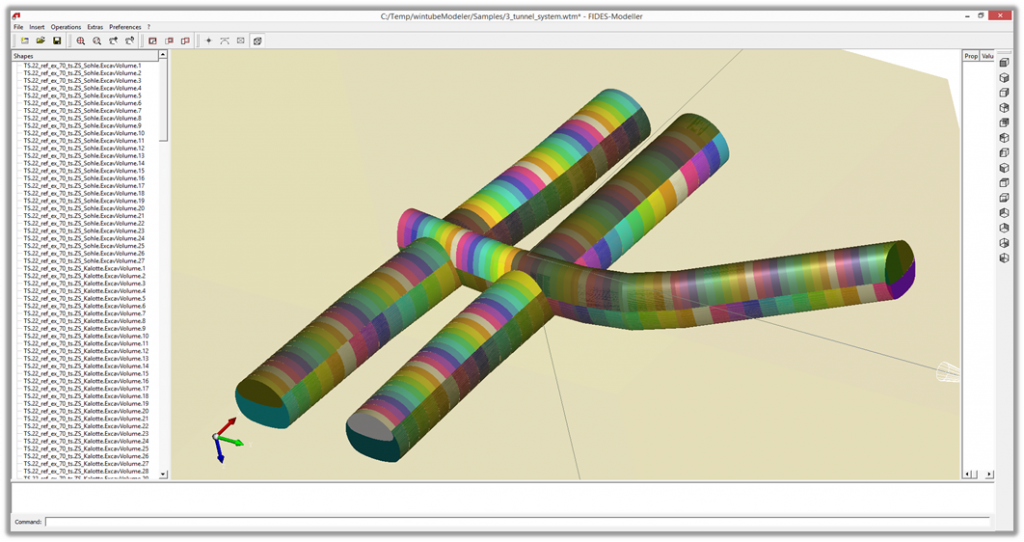This screenshot has height=542, width=1024.
Task: Toggle the pressed cube icon in top toolbar
Action: [257, 41]
